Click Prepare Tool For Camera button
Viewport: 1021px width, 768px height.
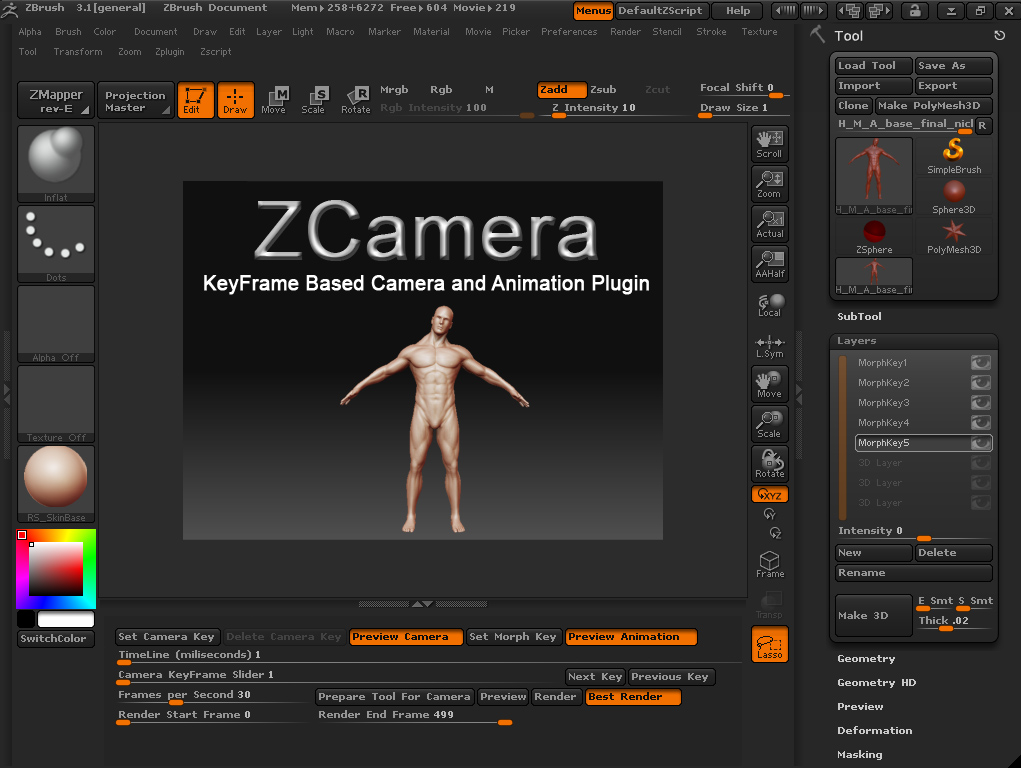tap(395, 697)
